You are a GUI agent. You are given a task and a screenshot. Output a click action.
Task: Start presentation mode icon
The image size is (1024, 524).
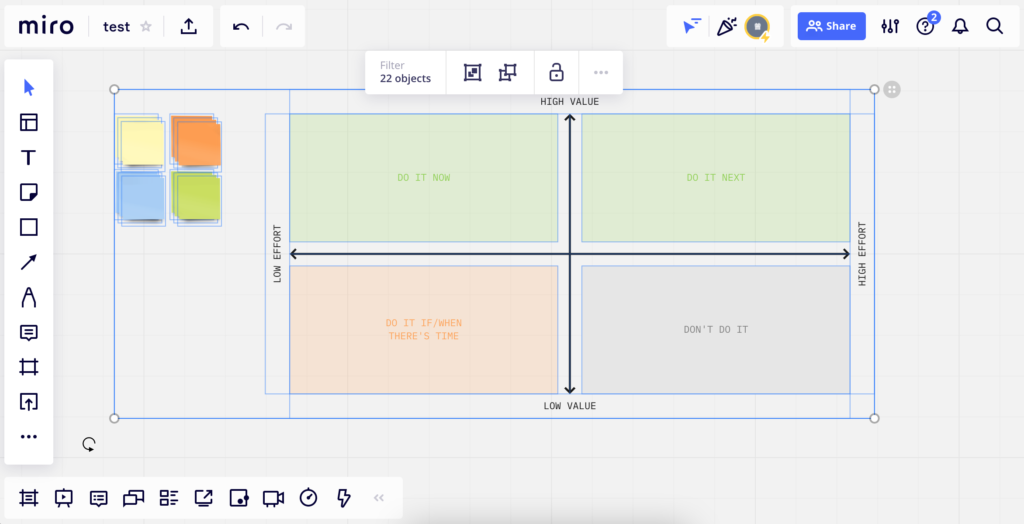[x=63, y=498]
